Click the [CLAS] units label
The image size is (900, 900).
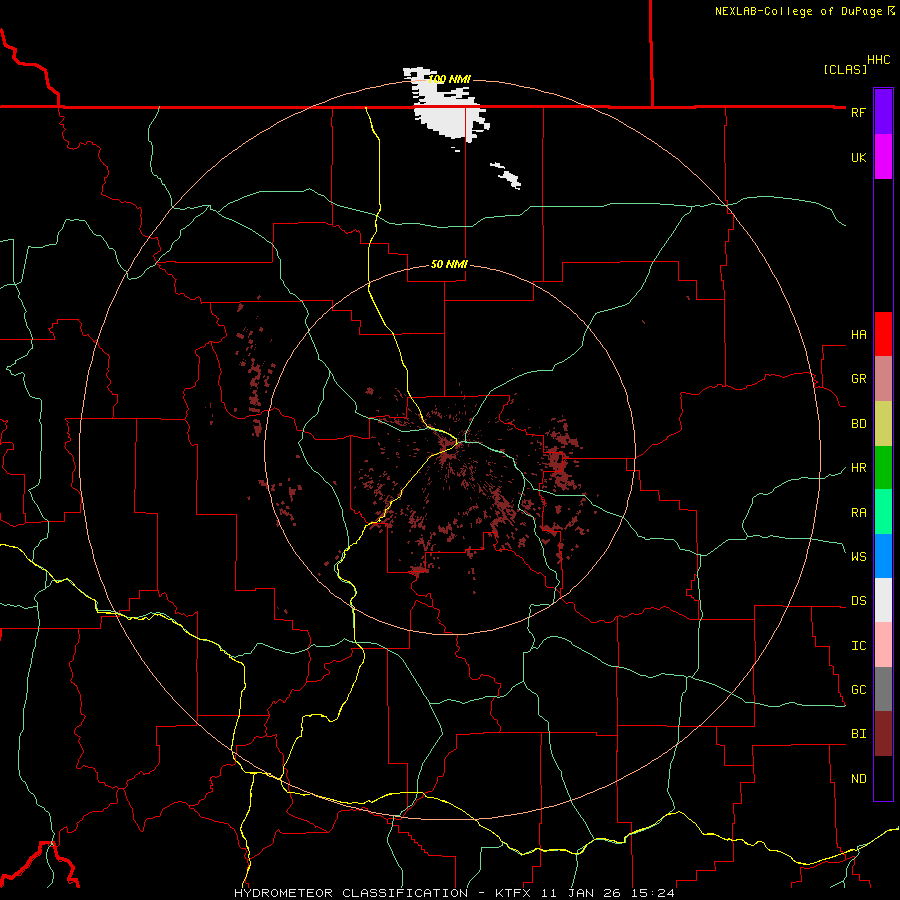click(845, 69)
